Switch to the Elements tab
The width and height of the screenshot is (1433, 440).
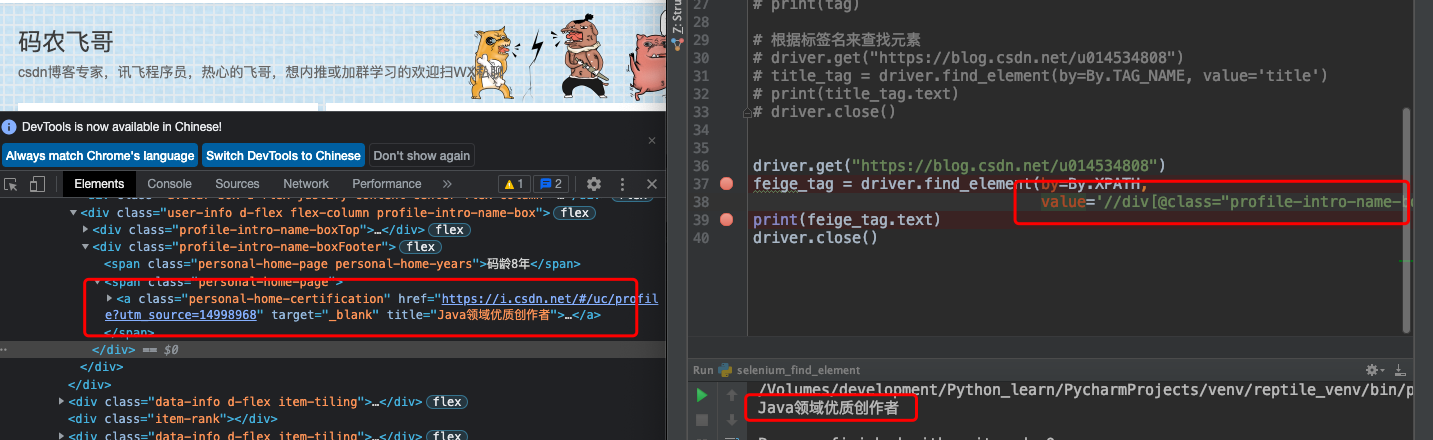[99, 184]
